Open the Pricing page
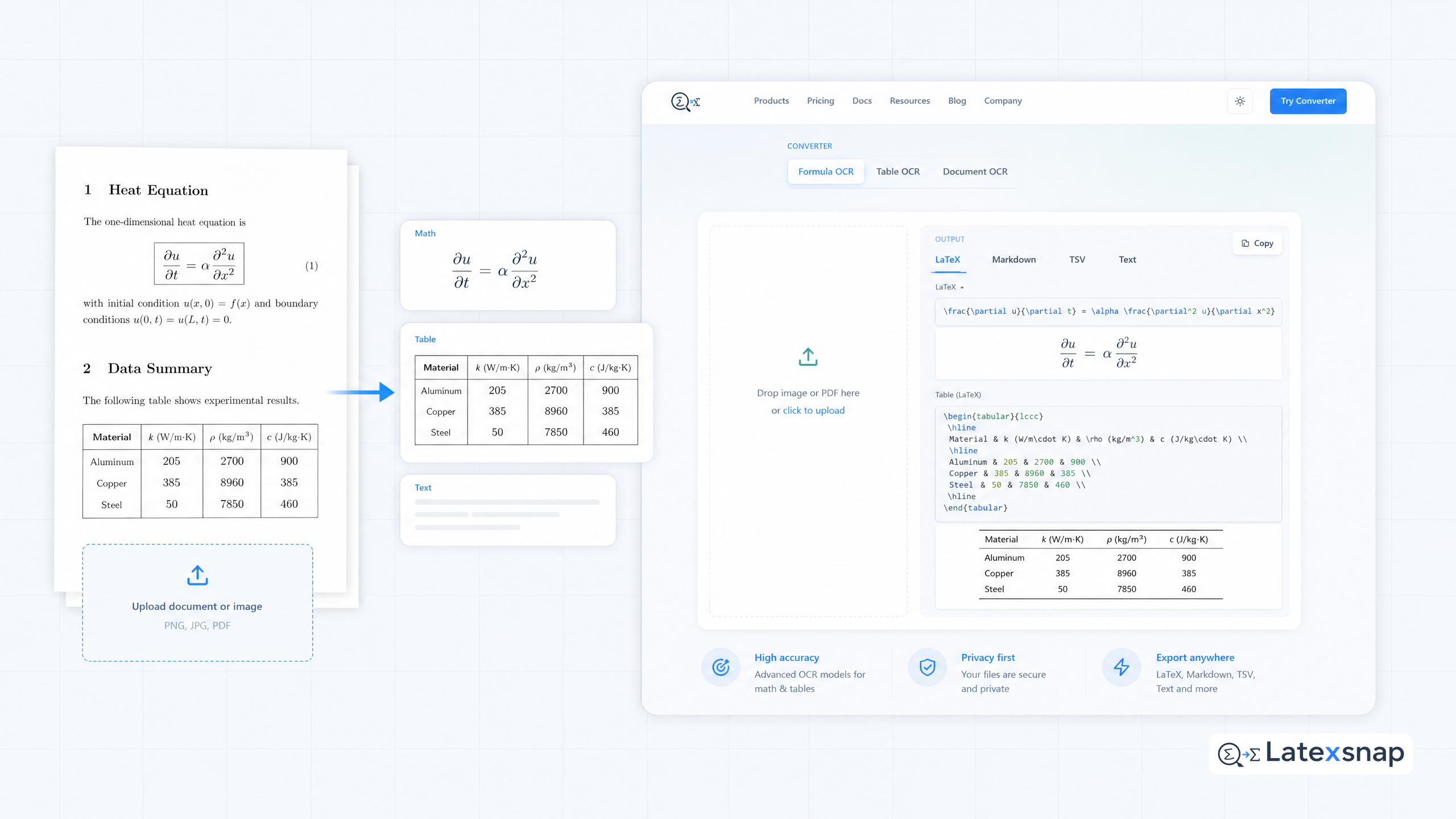Screen dimensions: 1456x819 coord(820,101)
